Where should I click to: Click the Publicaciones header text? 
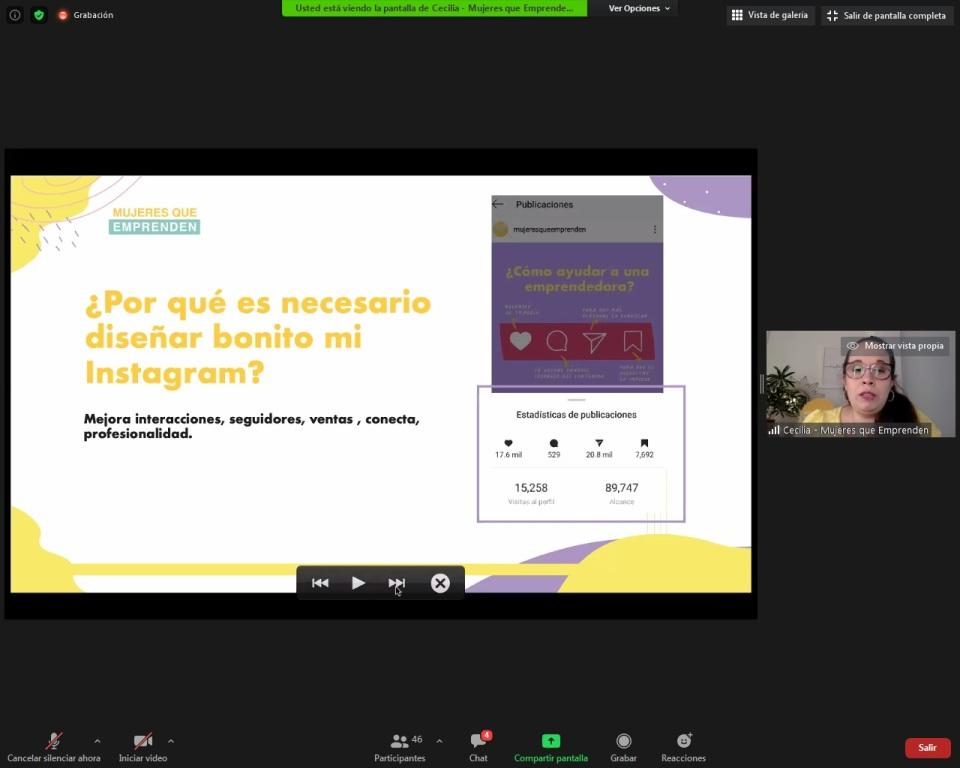click(x=544, y=205)
